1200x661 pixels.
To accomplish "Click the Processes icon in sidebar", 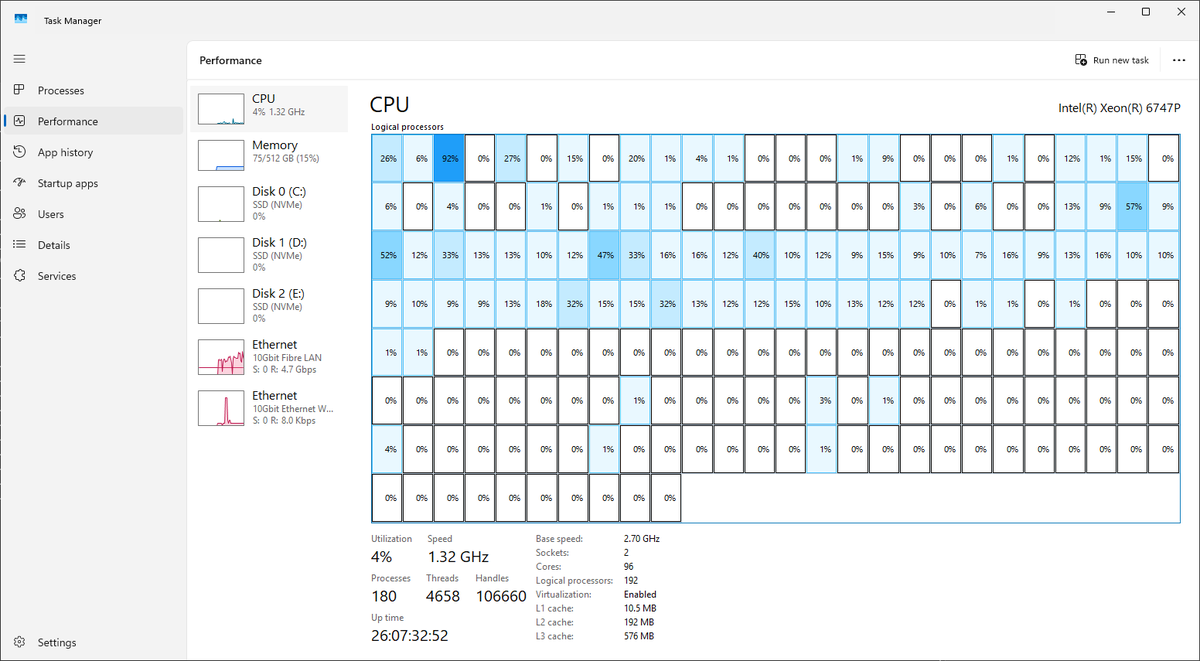I will (x=19, y=90).
